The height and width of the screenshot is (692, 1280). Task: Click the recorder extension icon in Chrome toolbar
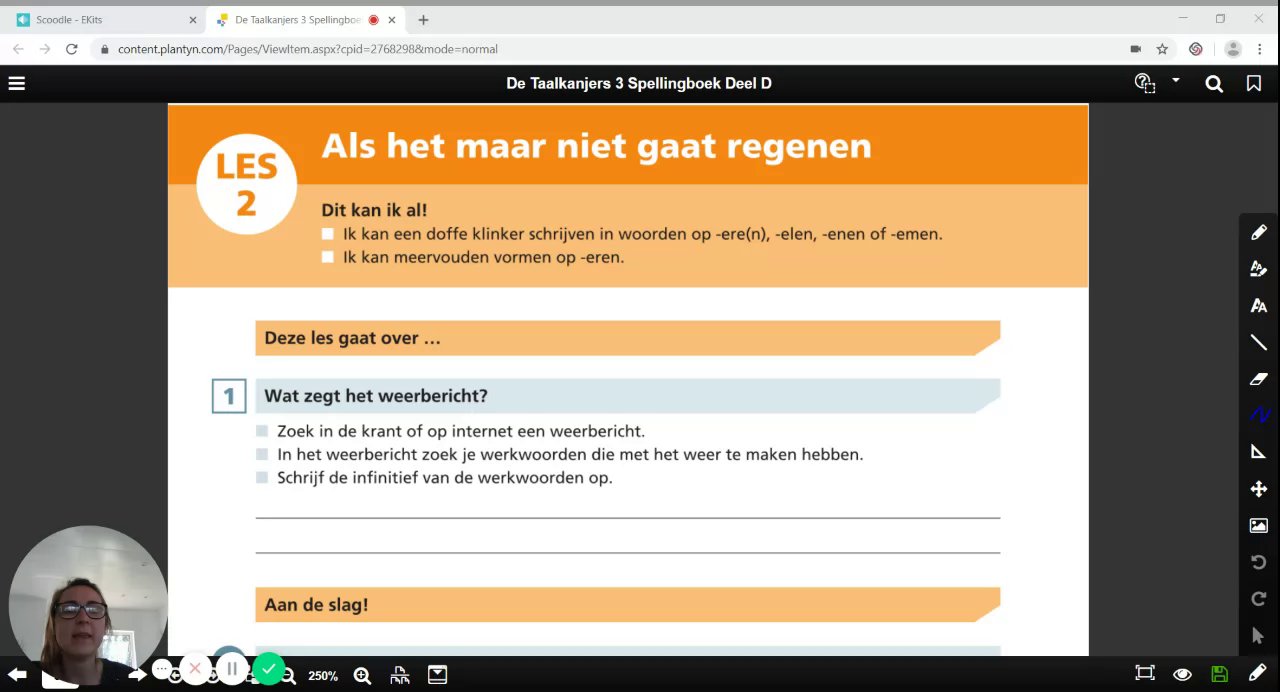(1195, 49)
